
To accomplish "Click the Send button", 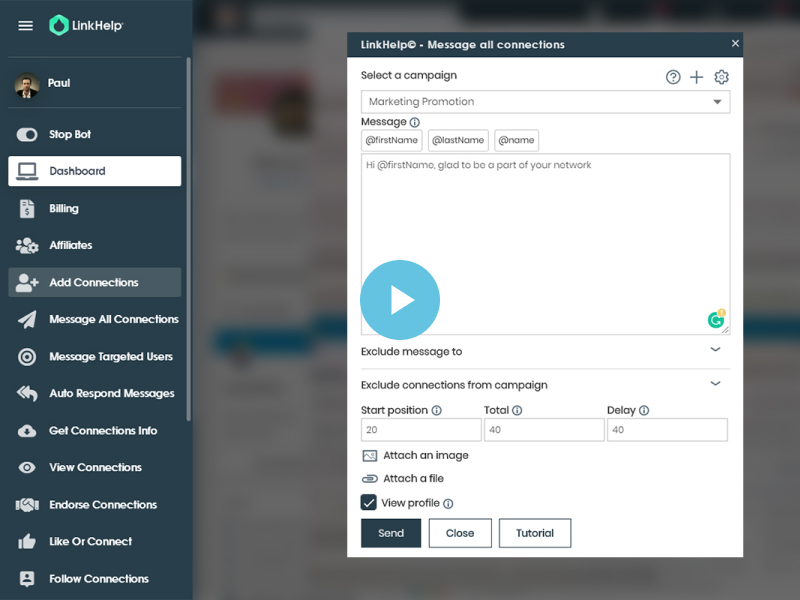I will 391,533.
